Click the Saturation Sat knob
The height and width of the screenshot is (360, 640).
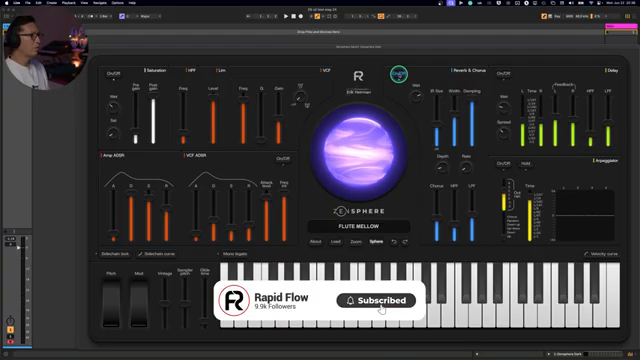coord(113,133)
